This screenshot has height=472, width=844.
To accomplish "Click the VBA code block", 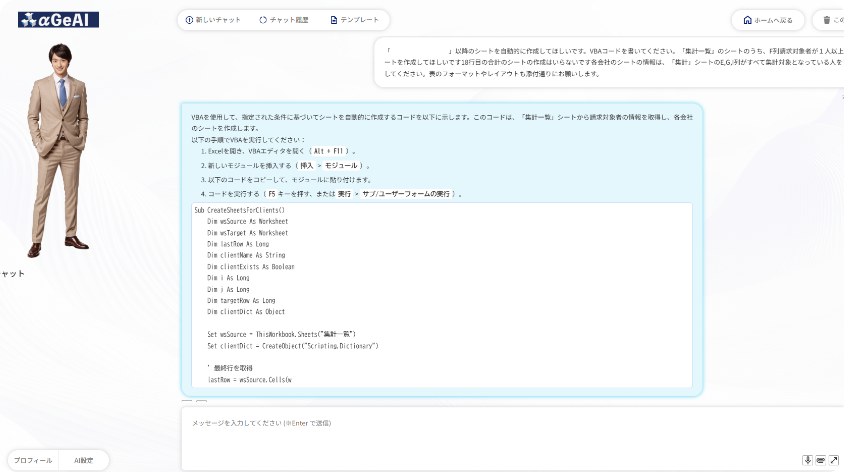I will click(x=441, y=295).
